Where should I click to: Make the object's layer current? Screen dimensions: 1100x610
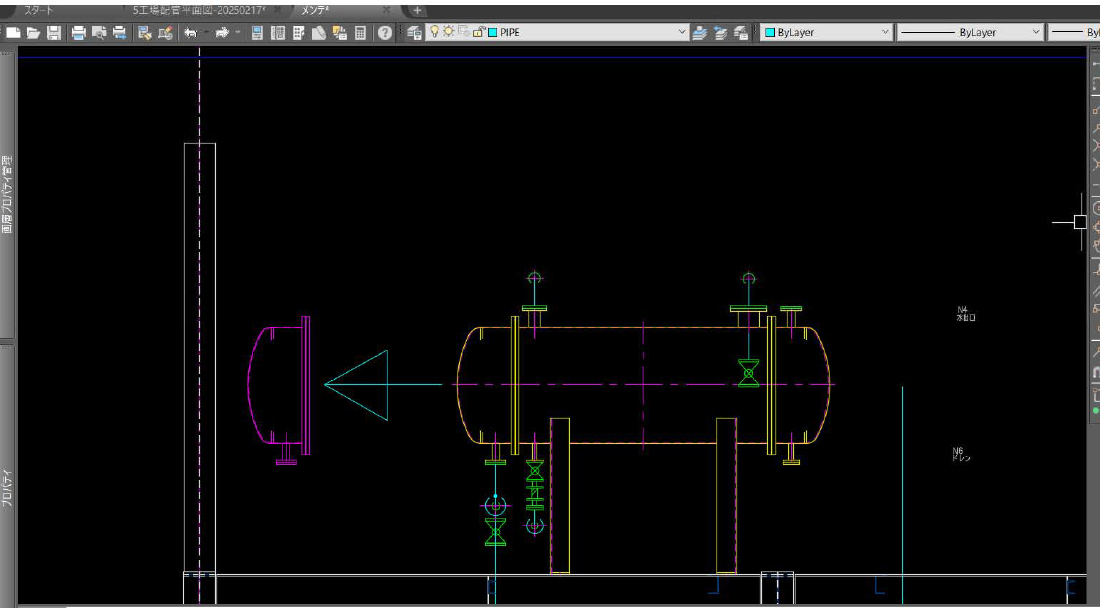(699, 32)
